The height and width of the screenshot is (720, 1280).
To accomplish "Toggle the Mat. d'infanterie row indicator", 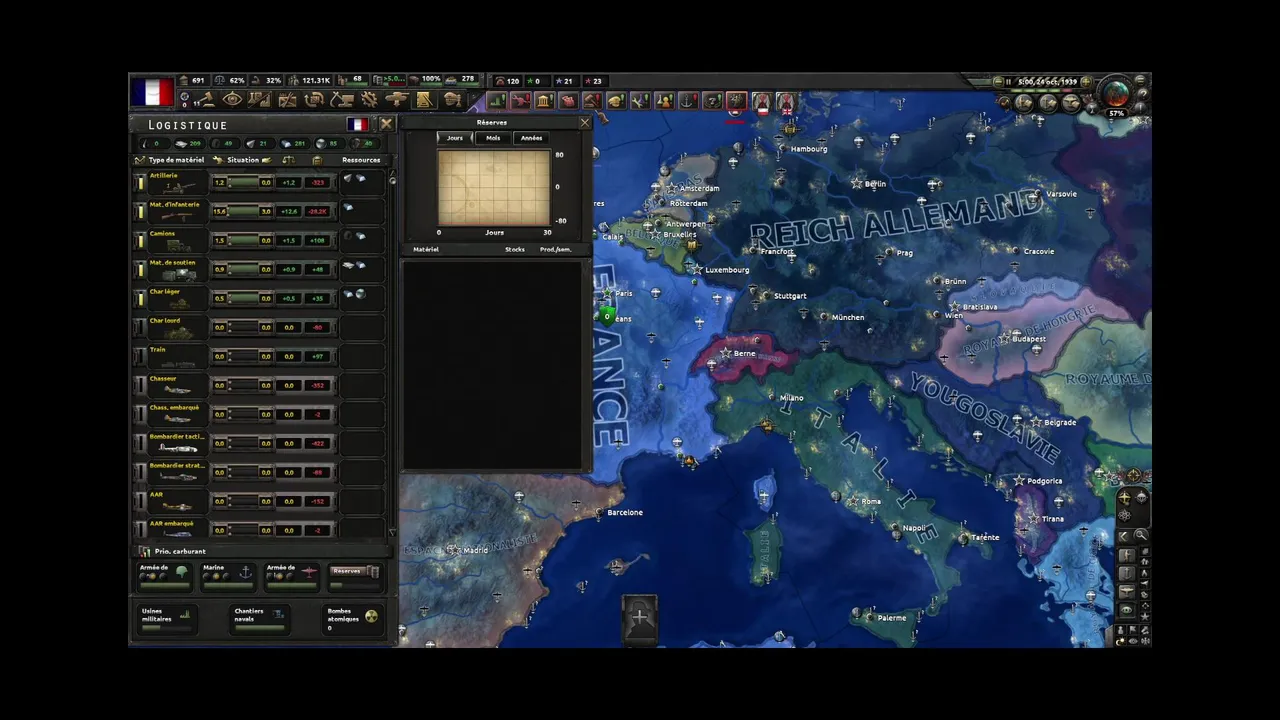I will pos(141,212).
